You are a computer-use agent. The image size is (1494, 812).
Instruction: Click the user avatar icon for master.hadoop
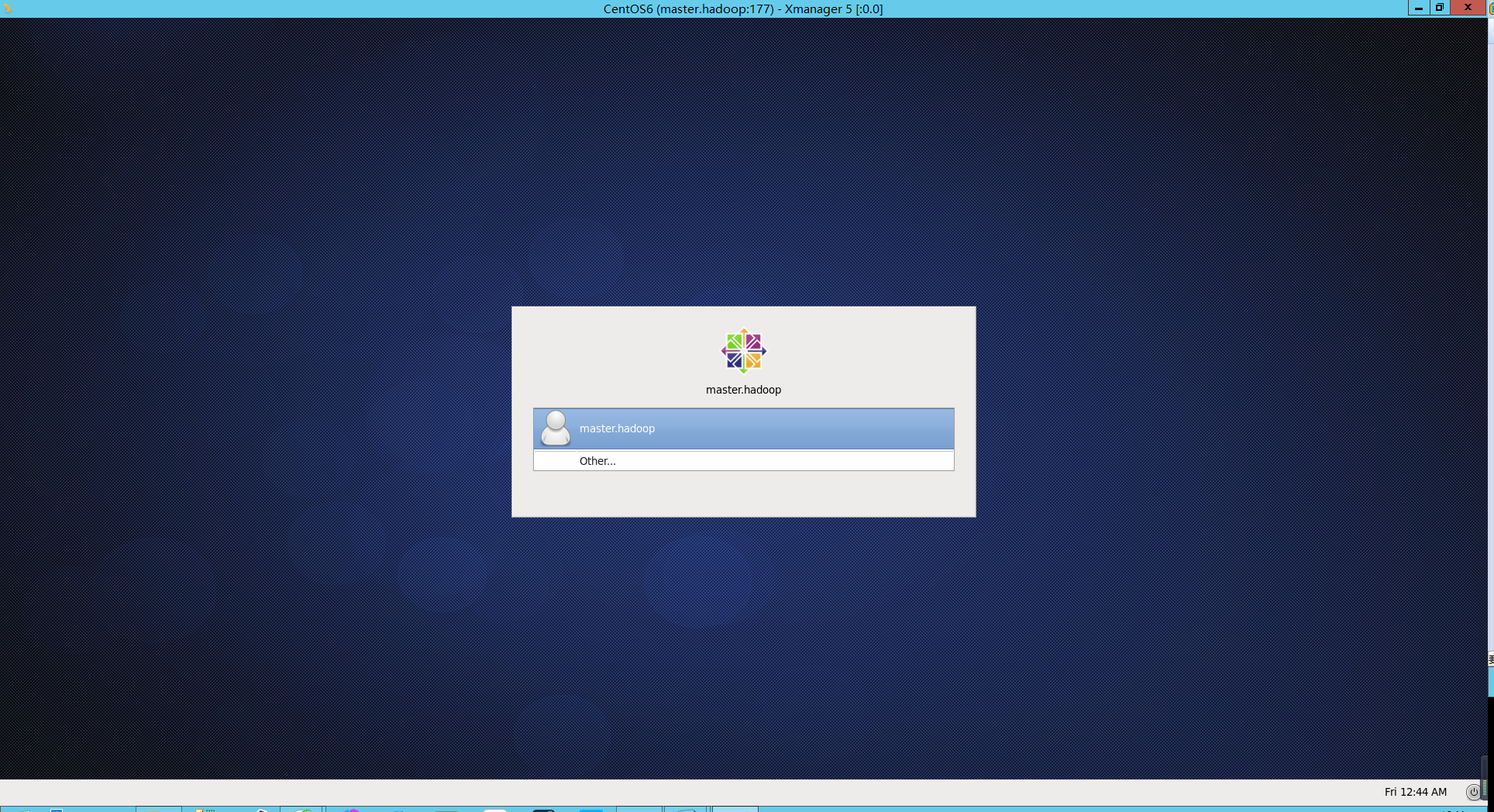(x=556, y=428)
